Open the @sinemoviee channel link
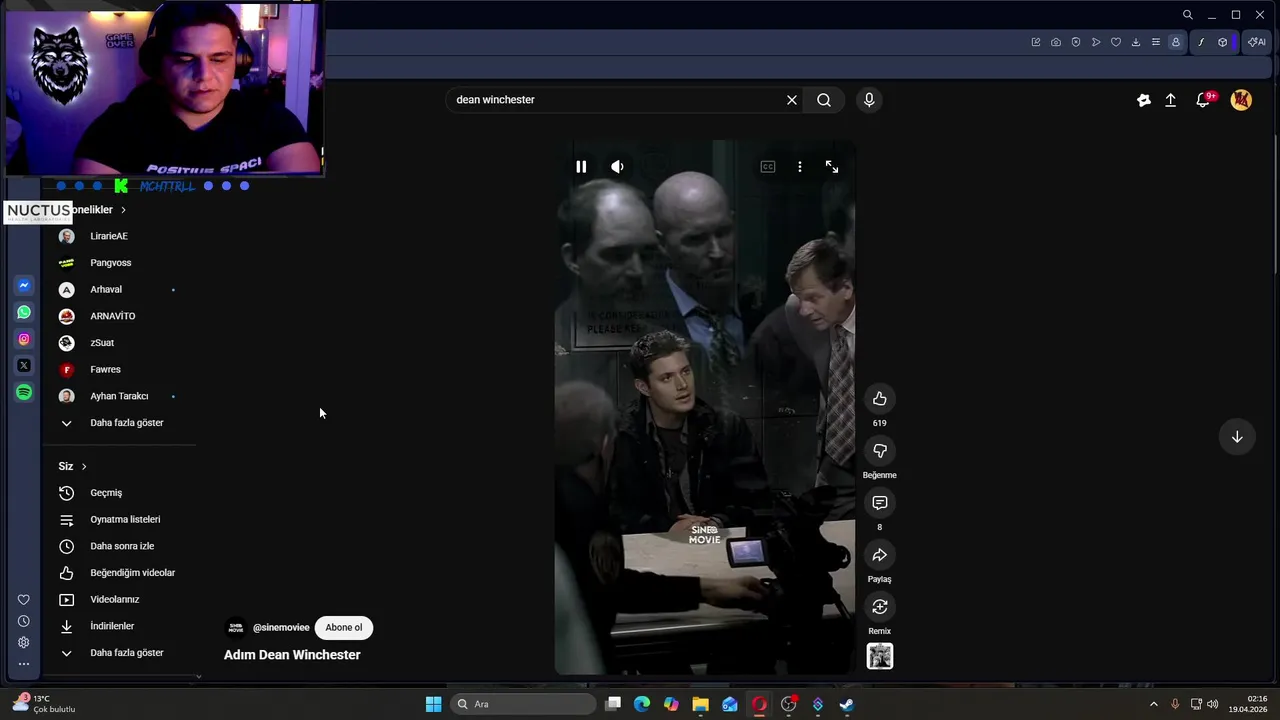1280x720 pixels. (281, 628)
